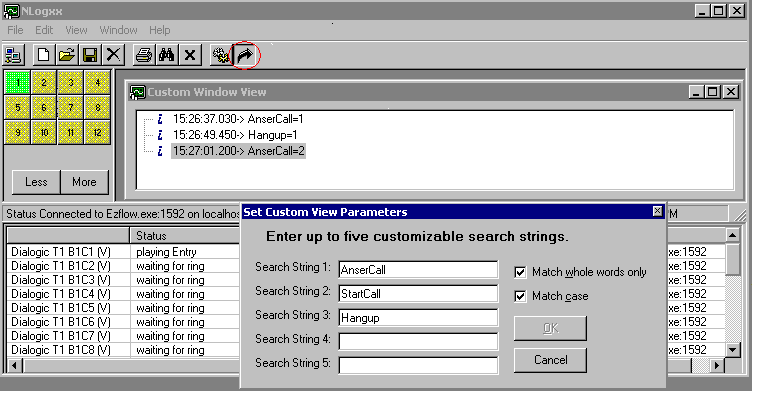Click the Less button
Image resolution: width=758 pixels, height=396 pixels.
pos(36,182)
